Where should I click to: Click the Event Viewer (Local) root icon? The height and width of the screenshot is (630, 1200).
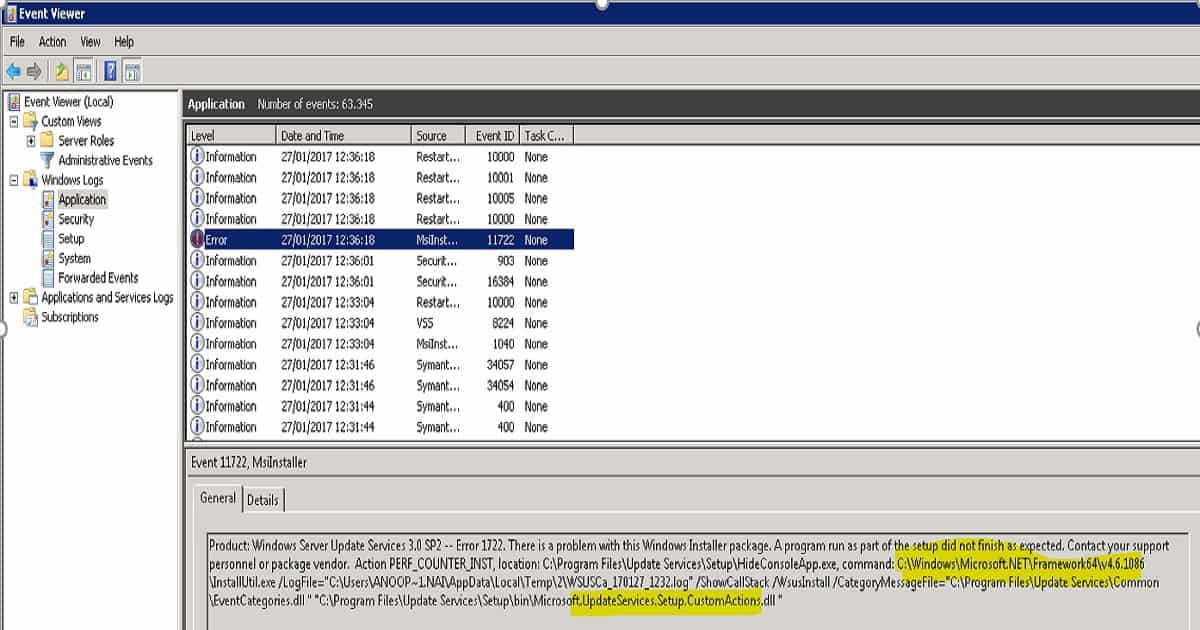pyautogui.click(x=14, y=101)
